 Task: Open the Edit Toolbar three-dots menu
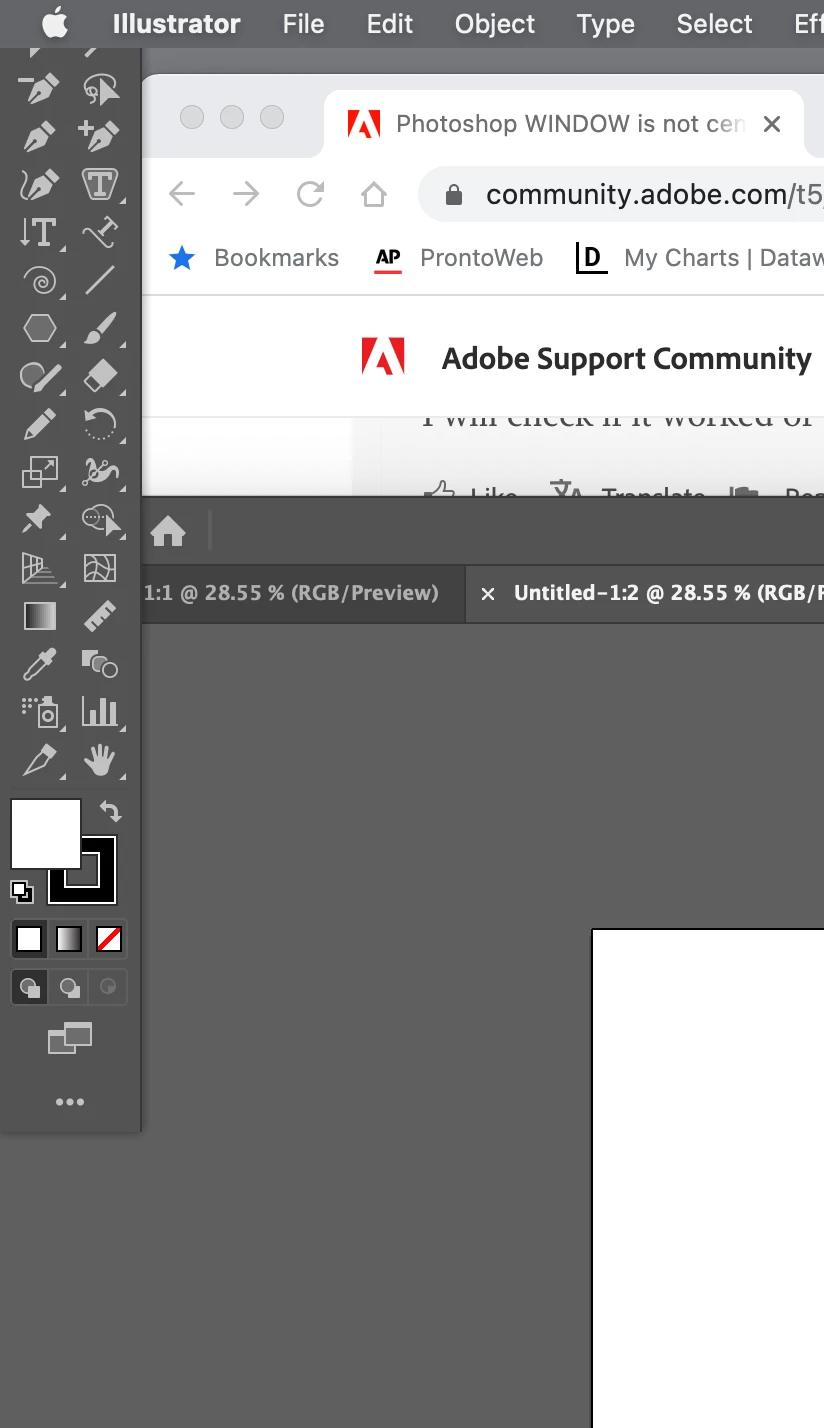(x=70, y=1102)
